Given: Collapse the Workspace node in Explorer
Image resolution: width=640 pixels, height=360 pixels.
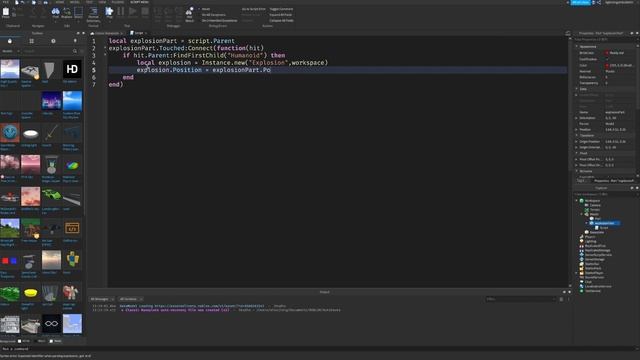Looking at the screenshot, I should pyautogui.click(x=577, y=201).
